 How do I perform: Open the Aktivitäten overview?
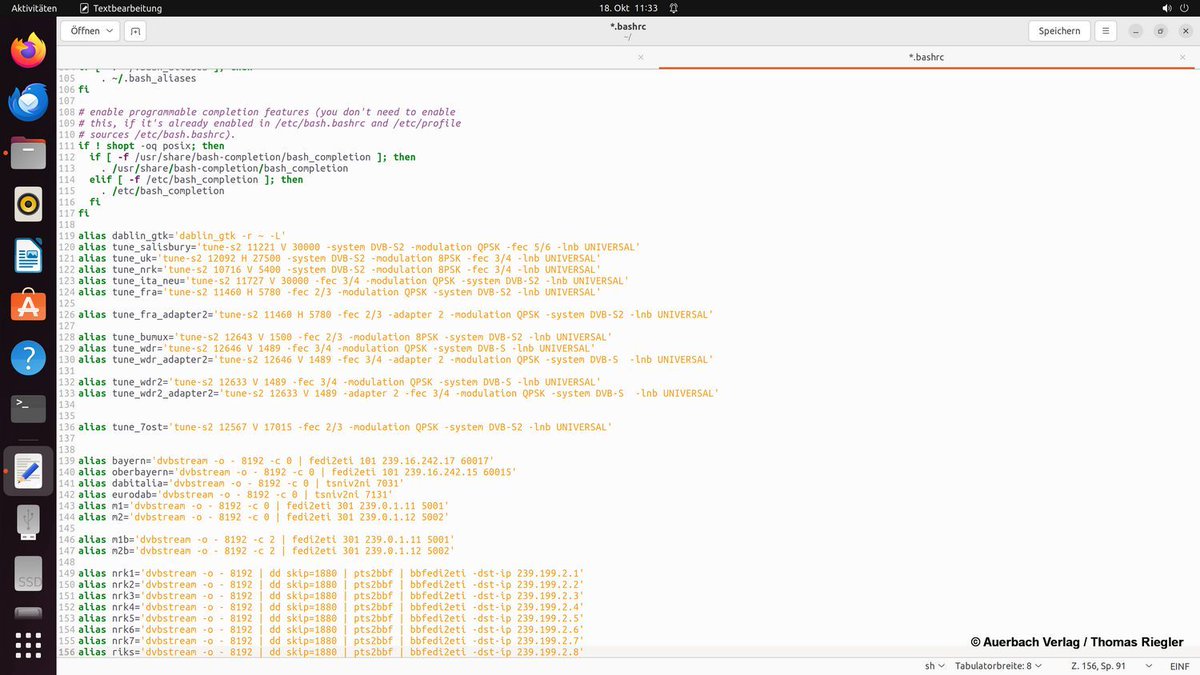pyautogui.click(x=34, y=8)
